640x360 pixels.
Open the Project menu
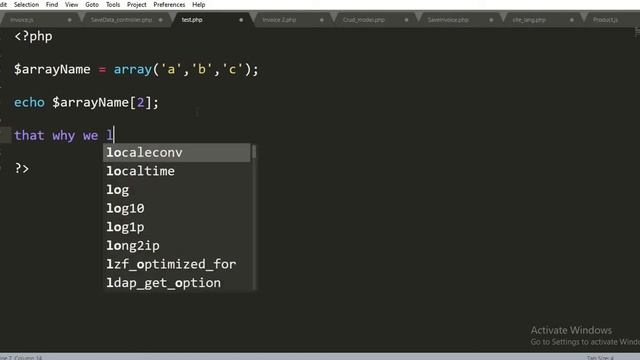coord(137,4)
